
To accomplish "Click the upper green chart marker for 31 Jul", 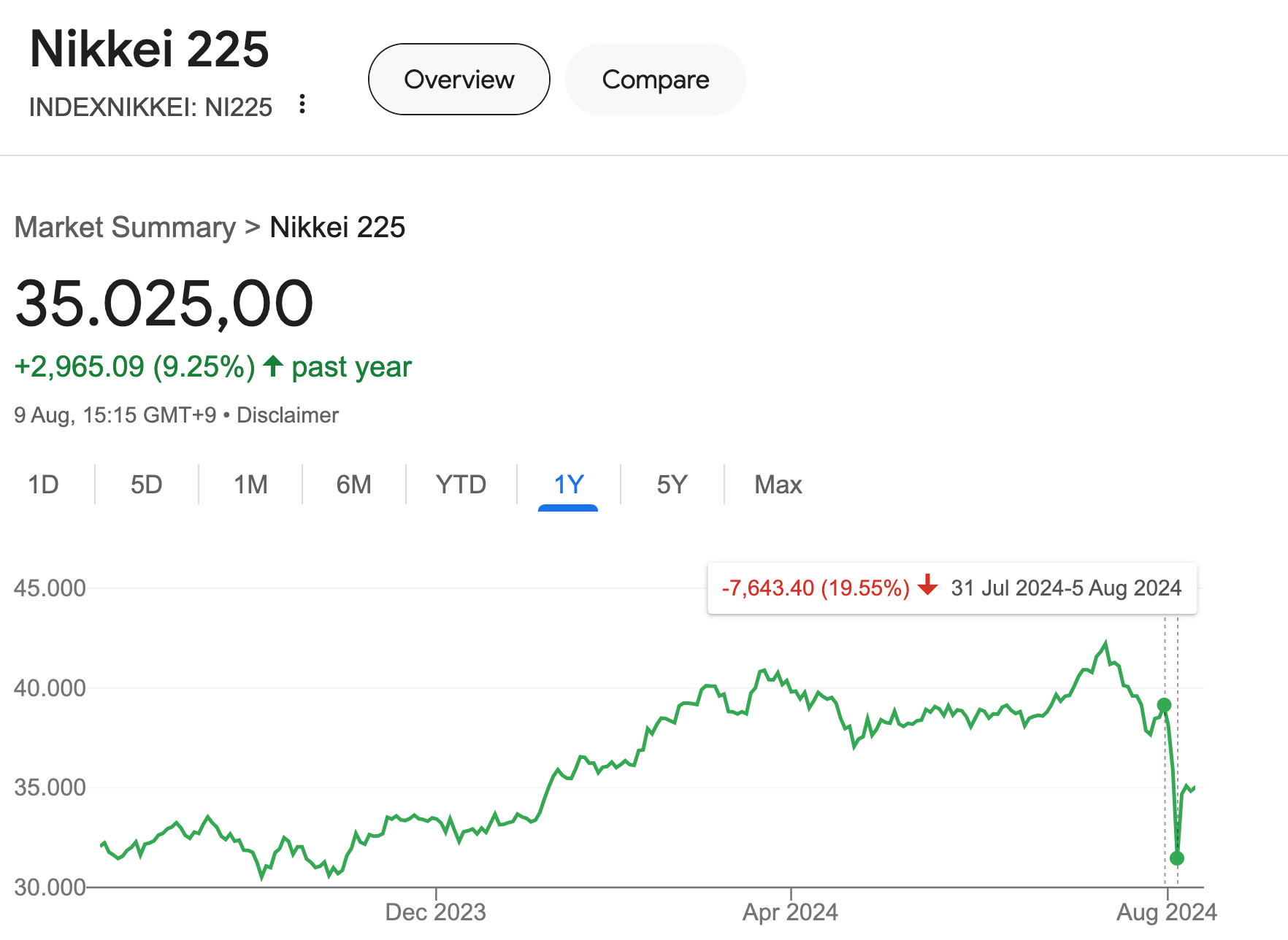I will click(x=1164, y=705).
